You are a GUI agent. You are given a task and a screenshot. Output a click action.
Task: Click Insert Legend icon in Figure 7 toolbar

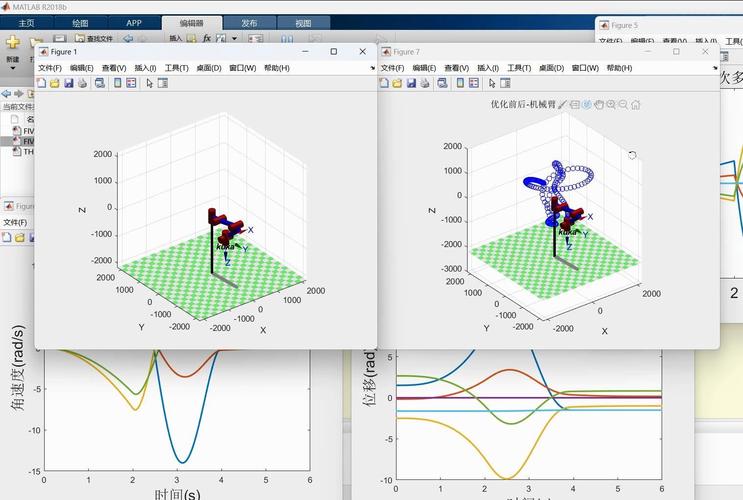[x=474, y=83]
